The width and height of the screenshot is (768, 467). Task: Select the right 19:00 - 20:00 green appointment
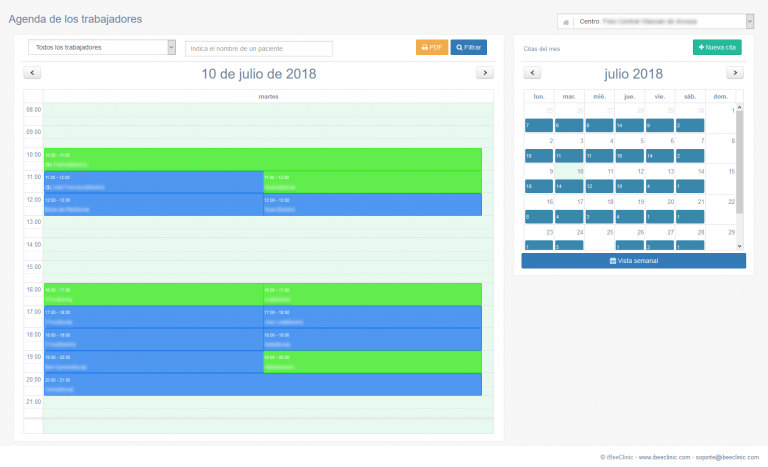tap(372, 362)
